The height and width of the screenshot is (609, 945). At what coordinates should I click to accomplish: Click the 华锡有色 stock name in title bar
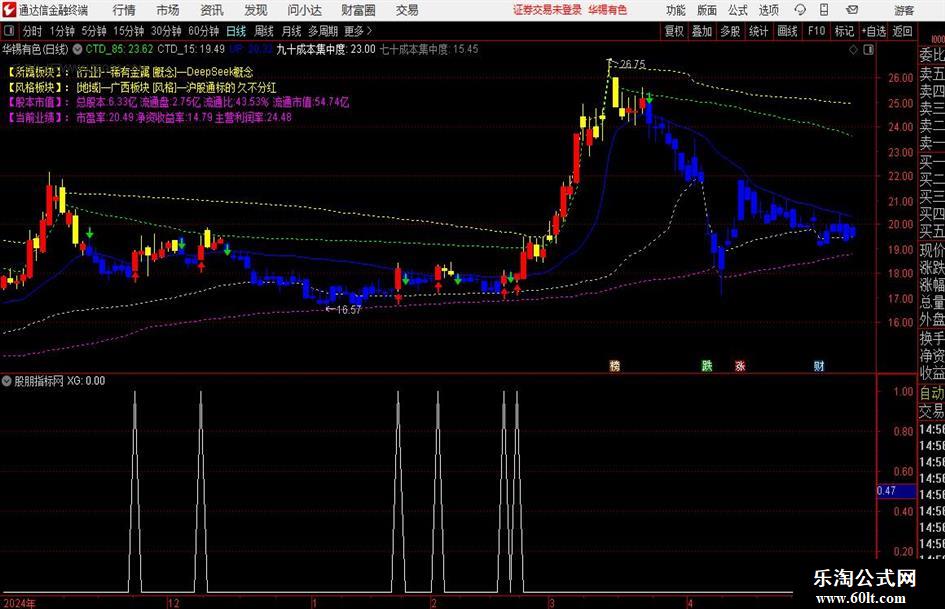coord(608,10)
